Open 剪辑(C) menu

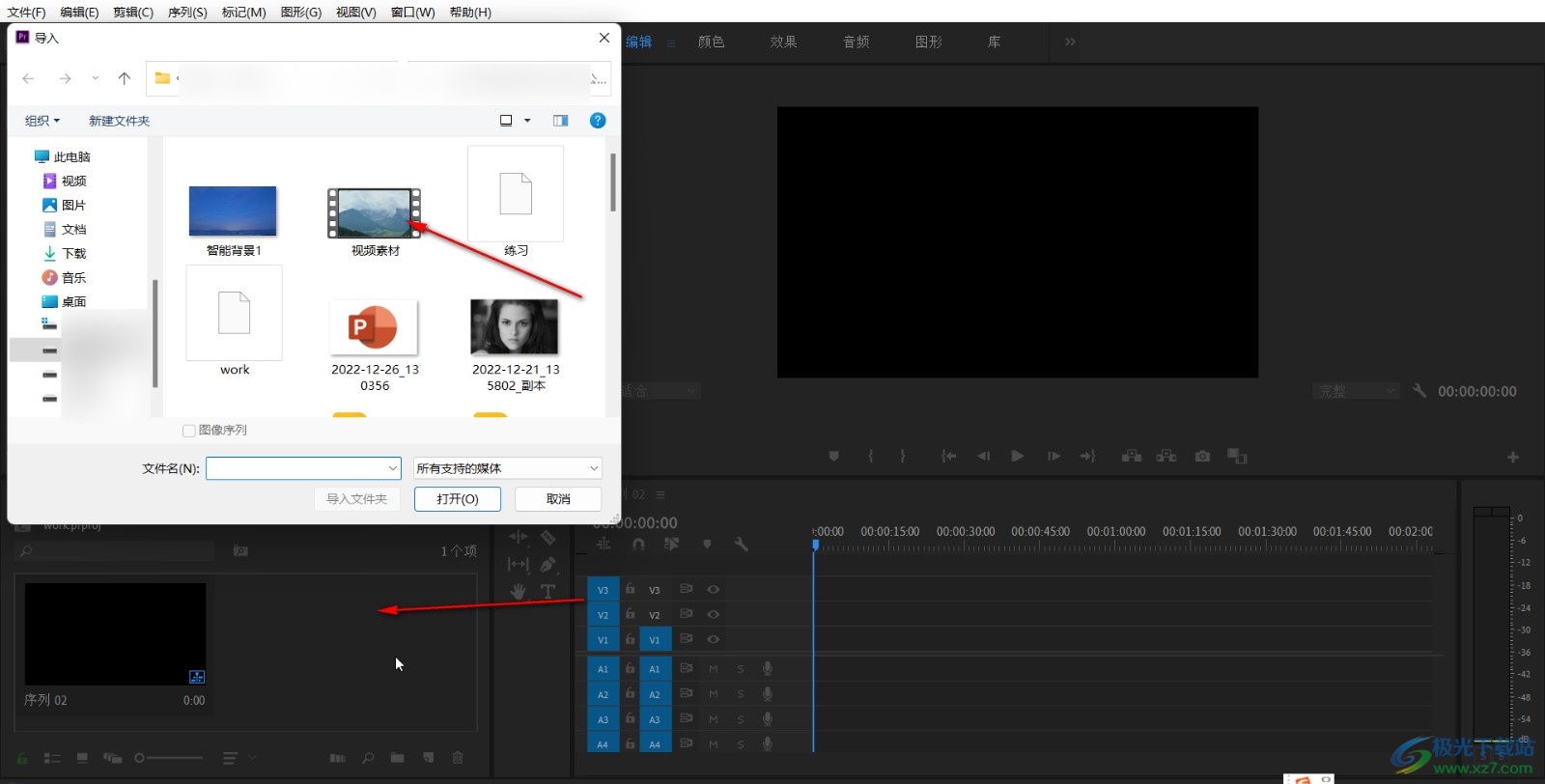(x=133, y=12)
